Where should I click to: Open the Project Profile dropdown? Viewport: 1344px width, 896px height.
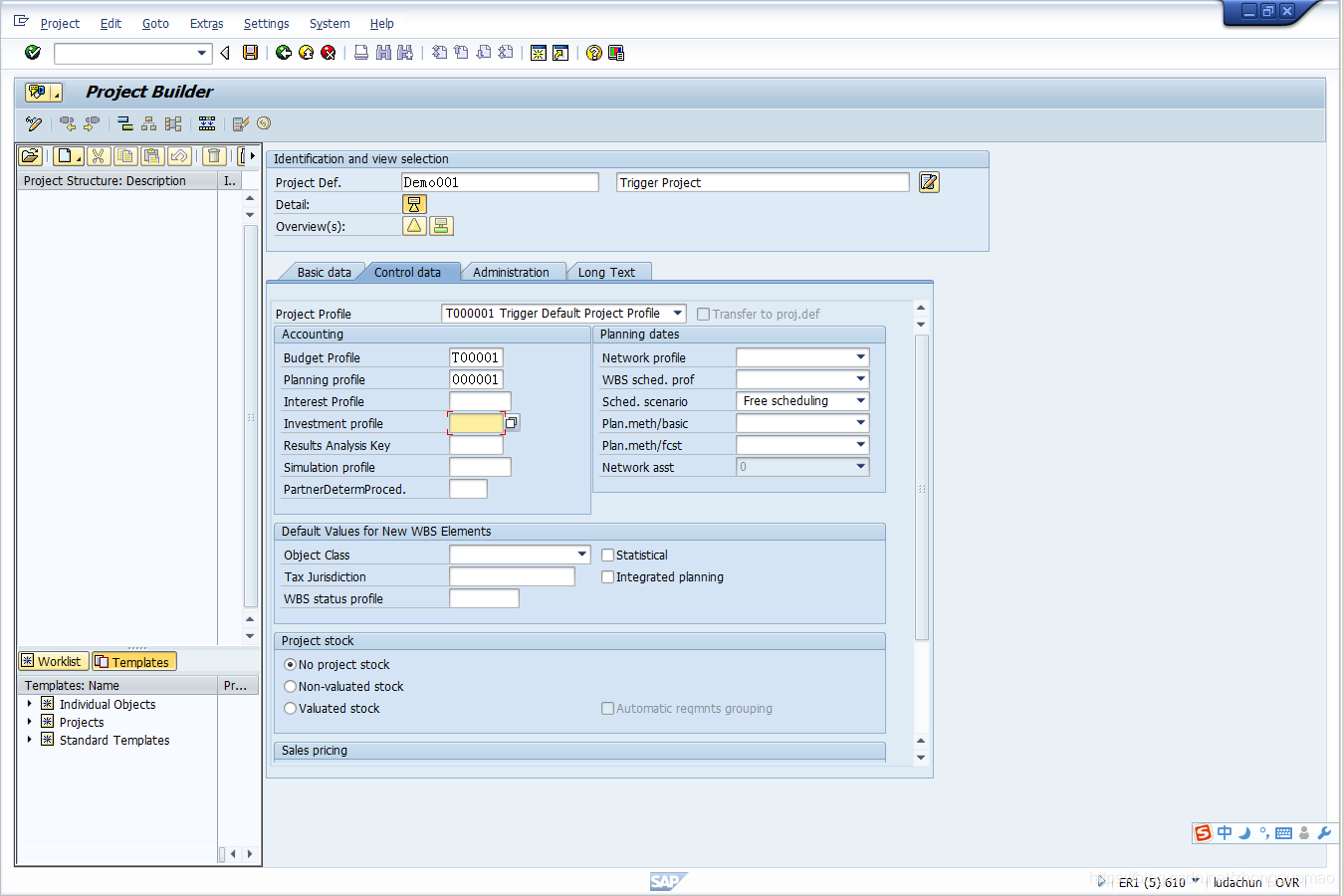677,314
